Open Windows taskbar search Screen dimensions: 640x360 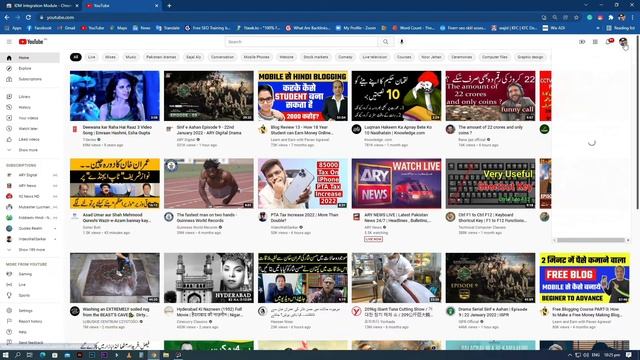click(18, 355)
